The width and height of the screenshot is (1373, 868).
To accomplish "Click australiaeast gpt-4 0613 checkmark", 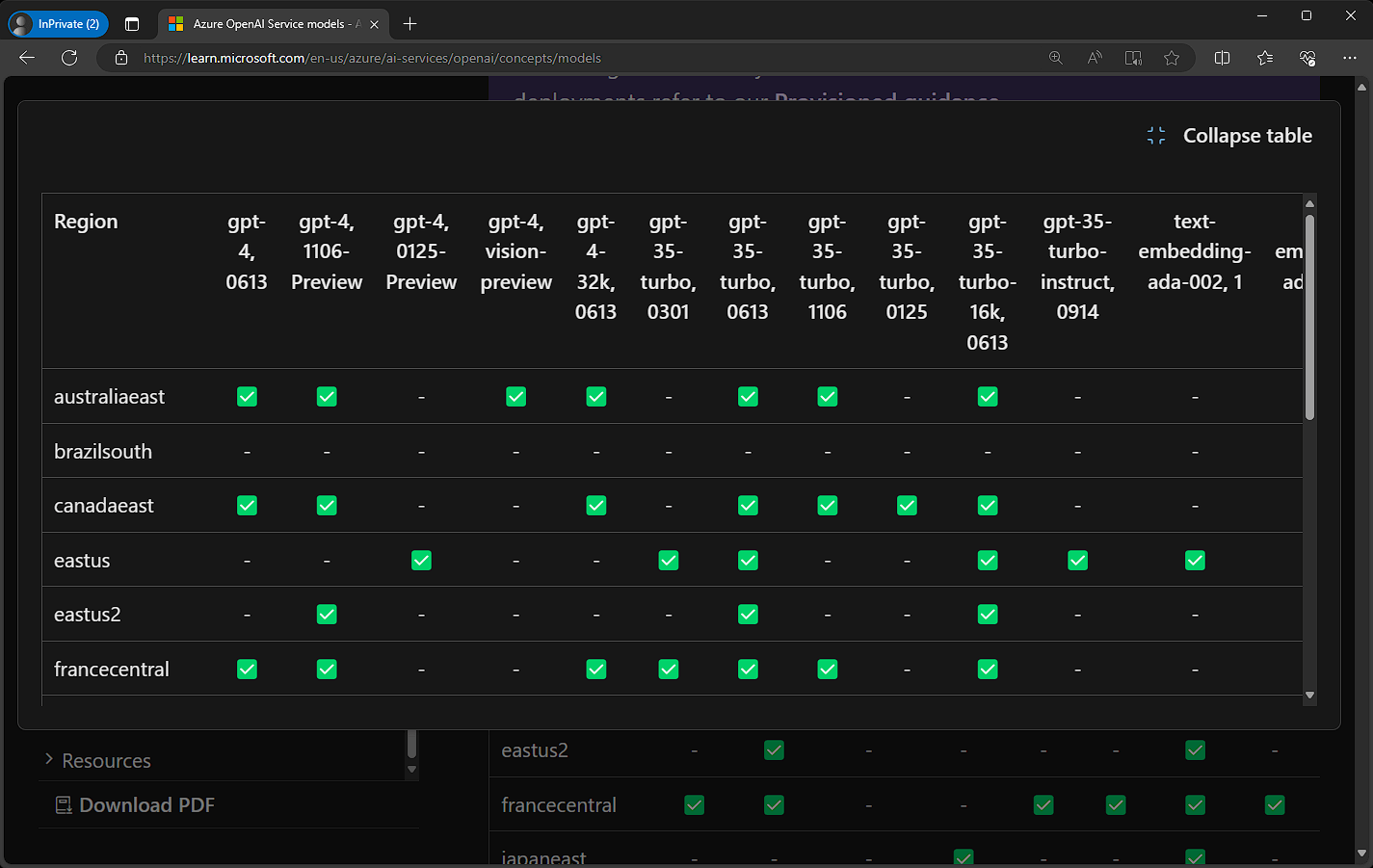I will pyautogui.click(x=248, y=397).
